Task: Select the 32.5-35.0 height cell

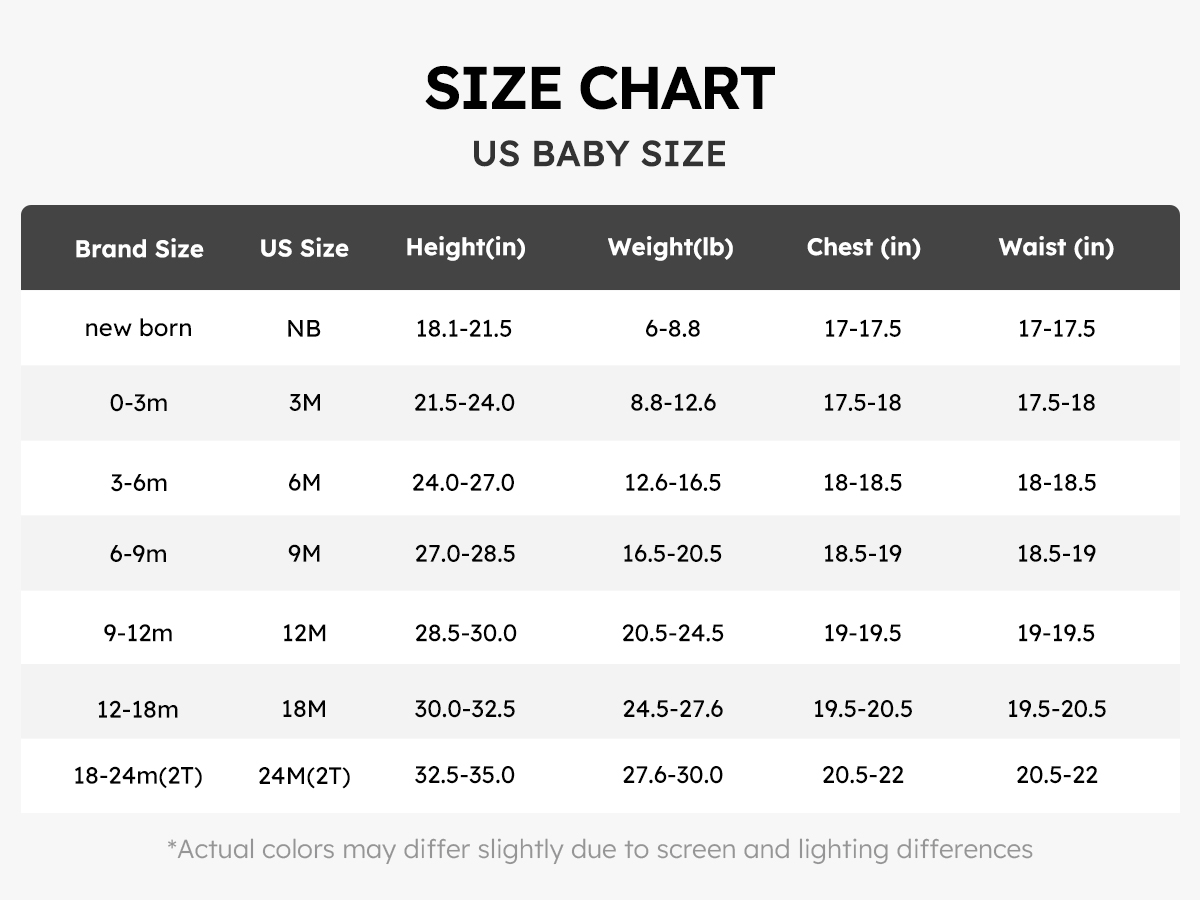Action: (464, 775)
